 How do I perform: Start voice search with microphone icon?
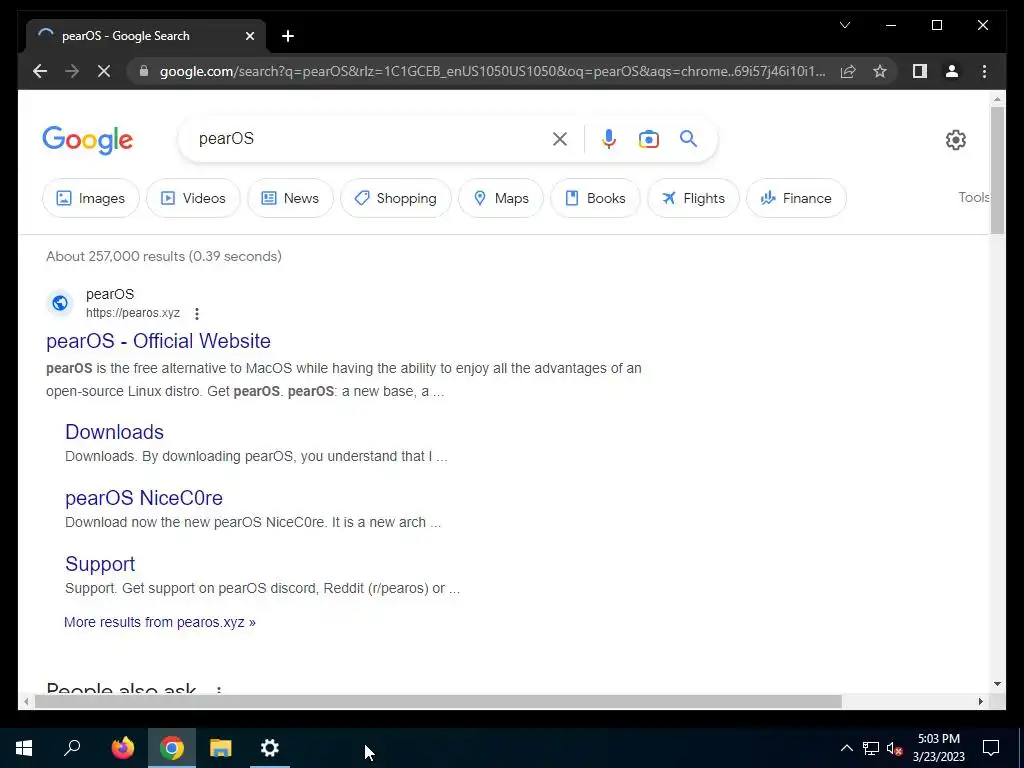(x=609, y=139)
